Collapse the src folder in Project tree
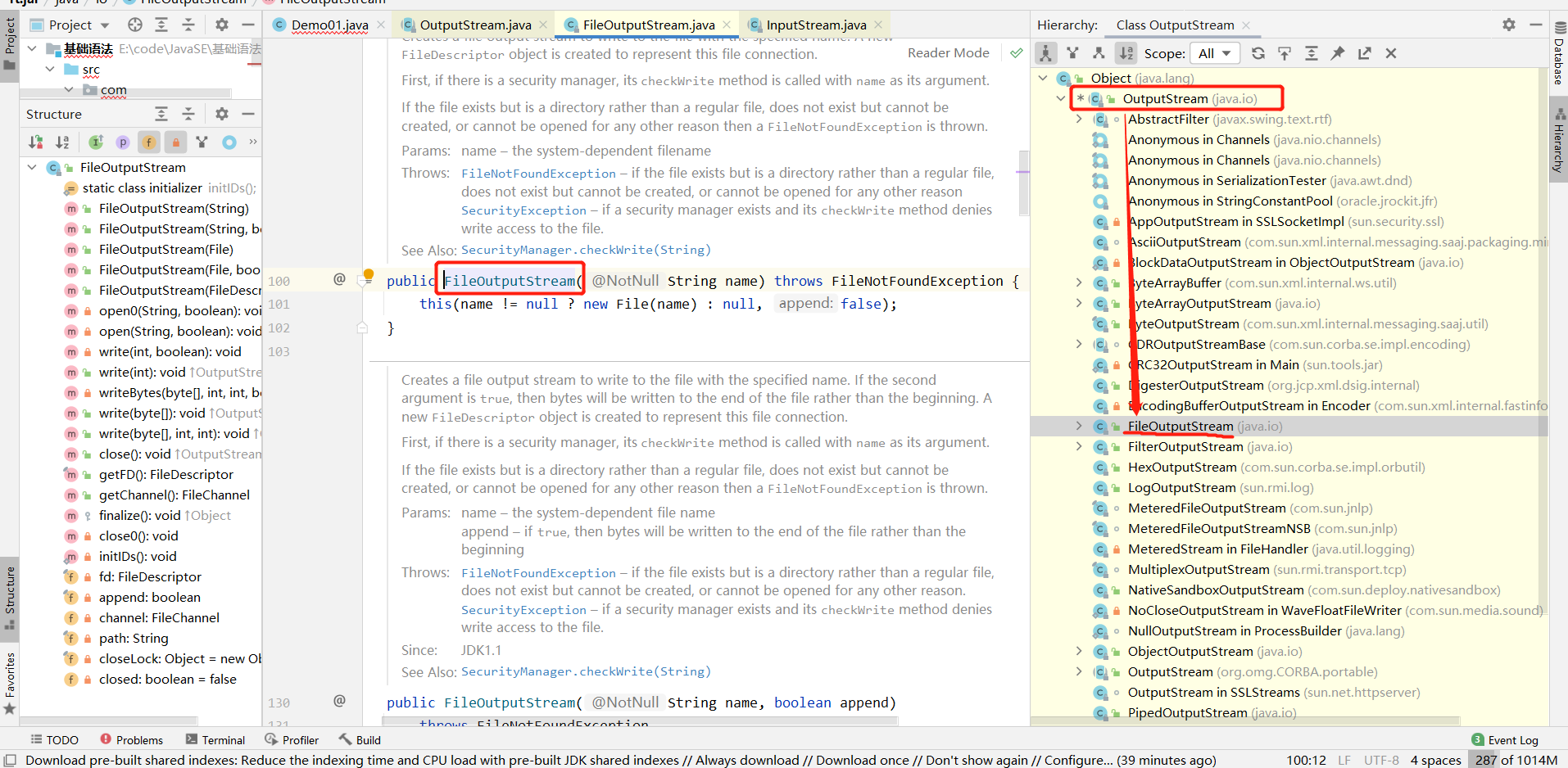1568x768 pixels. point(50,69)
